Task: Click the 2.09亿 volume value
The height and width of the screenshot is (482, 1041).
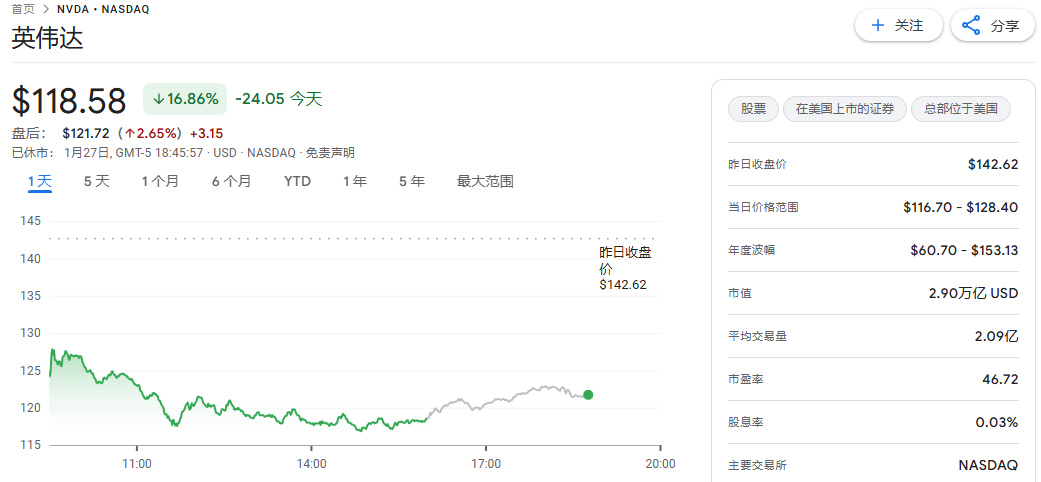Action: click(997, 336)
